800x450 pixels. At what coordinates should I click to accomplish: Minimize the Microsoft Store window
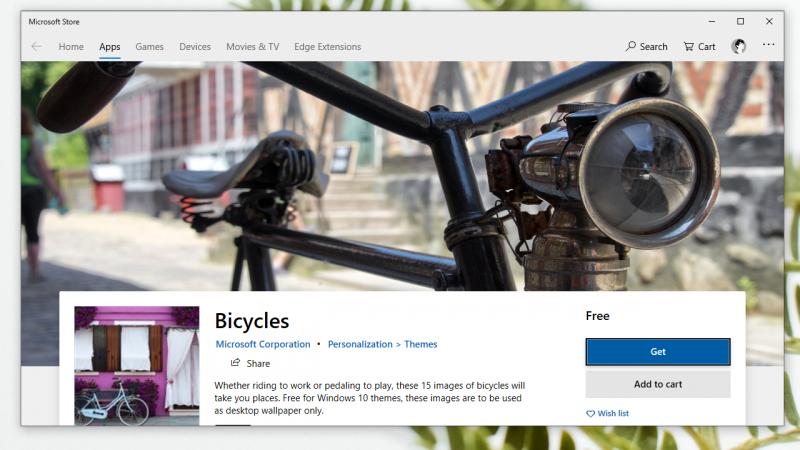(x=712, y=21)
